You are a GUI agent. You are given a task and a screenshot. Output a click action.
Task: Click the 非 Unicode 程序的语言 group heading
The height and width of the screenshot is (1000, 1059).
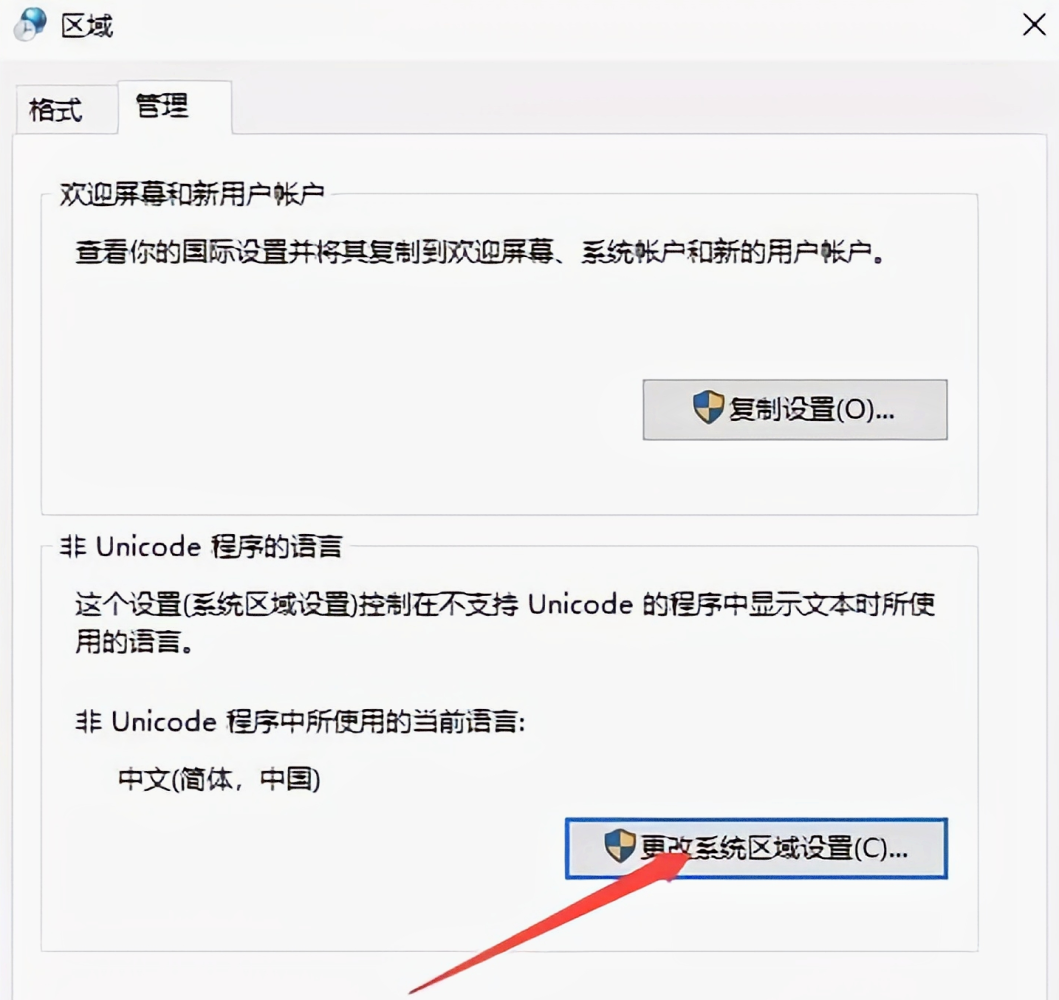pyautogui.click(x=201, y=546)
